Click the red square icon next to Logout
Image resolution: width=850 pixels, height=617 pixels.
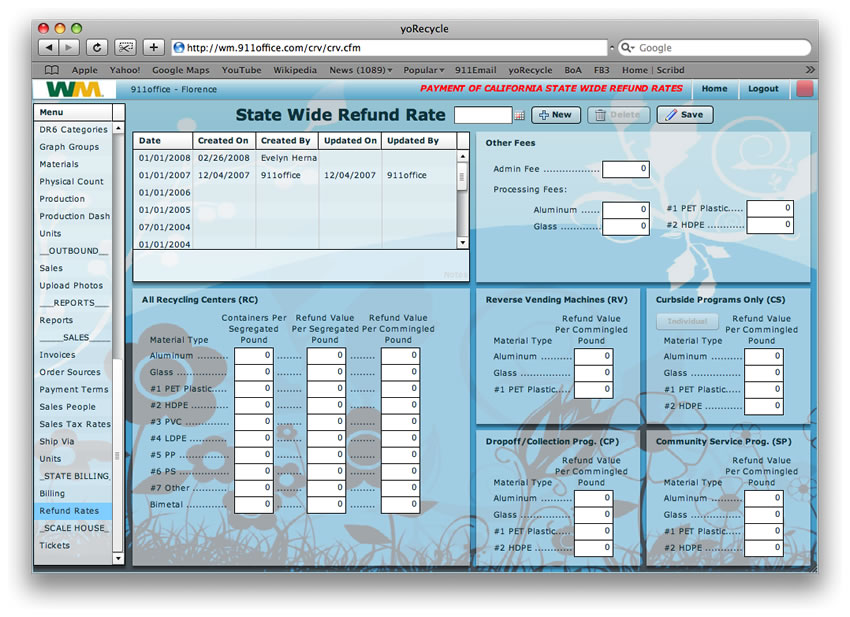[804, 89]
